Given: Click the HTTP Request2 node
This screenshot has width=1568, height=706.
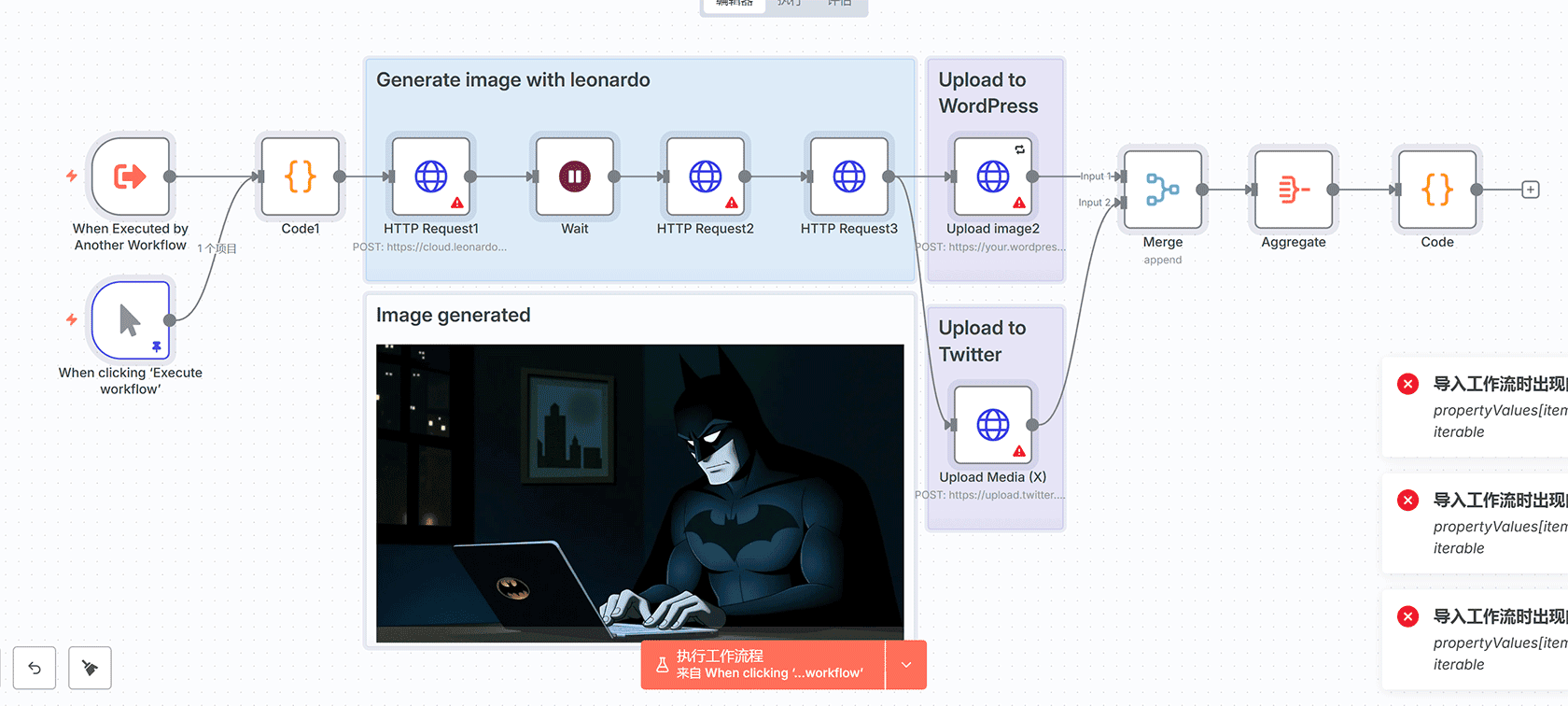Looking at the screenshot, I should [705, 176].
